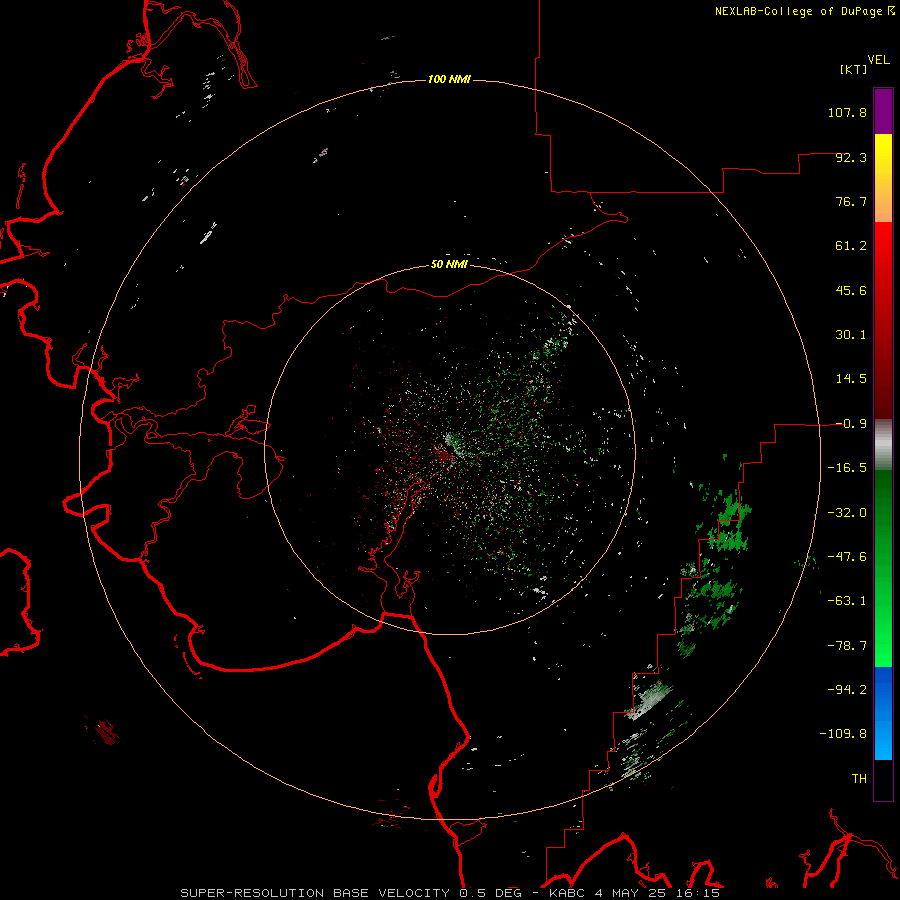Click the -94.2 velocity scale value
Image resolution: width=900 pixels, height=900 pixels.
tap(847, 690)
